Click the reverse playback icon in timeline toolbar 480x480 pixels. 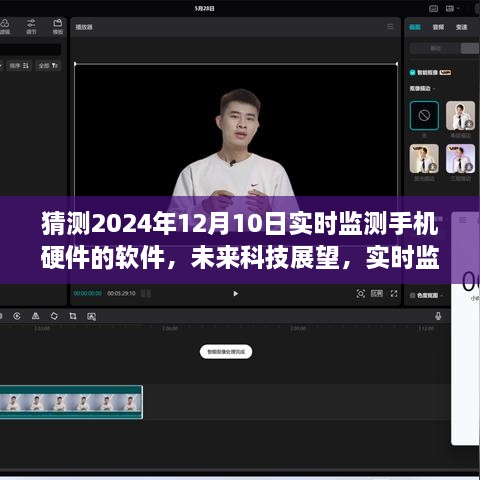point(17,316)
